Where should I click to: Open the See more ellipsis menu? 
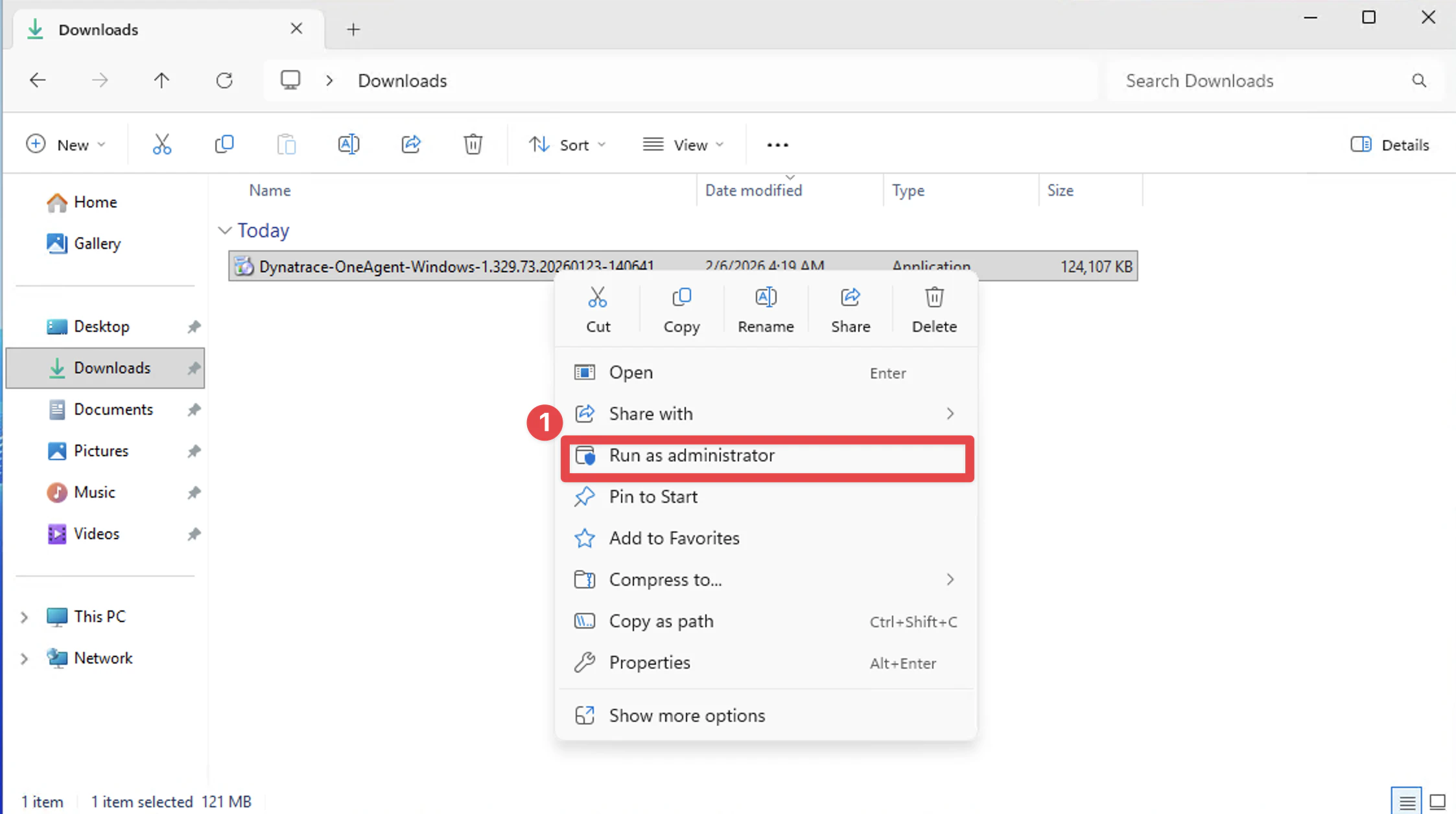click(777, 145)
